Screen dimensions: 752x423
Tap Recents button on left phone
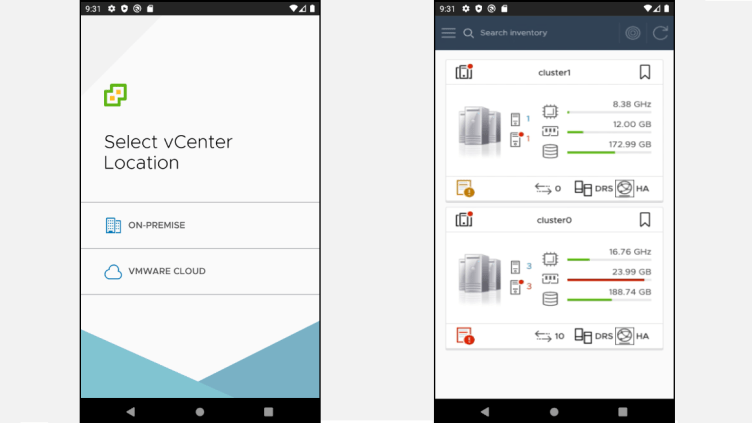pos(269,411)
